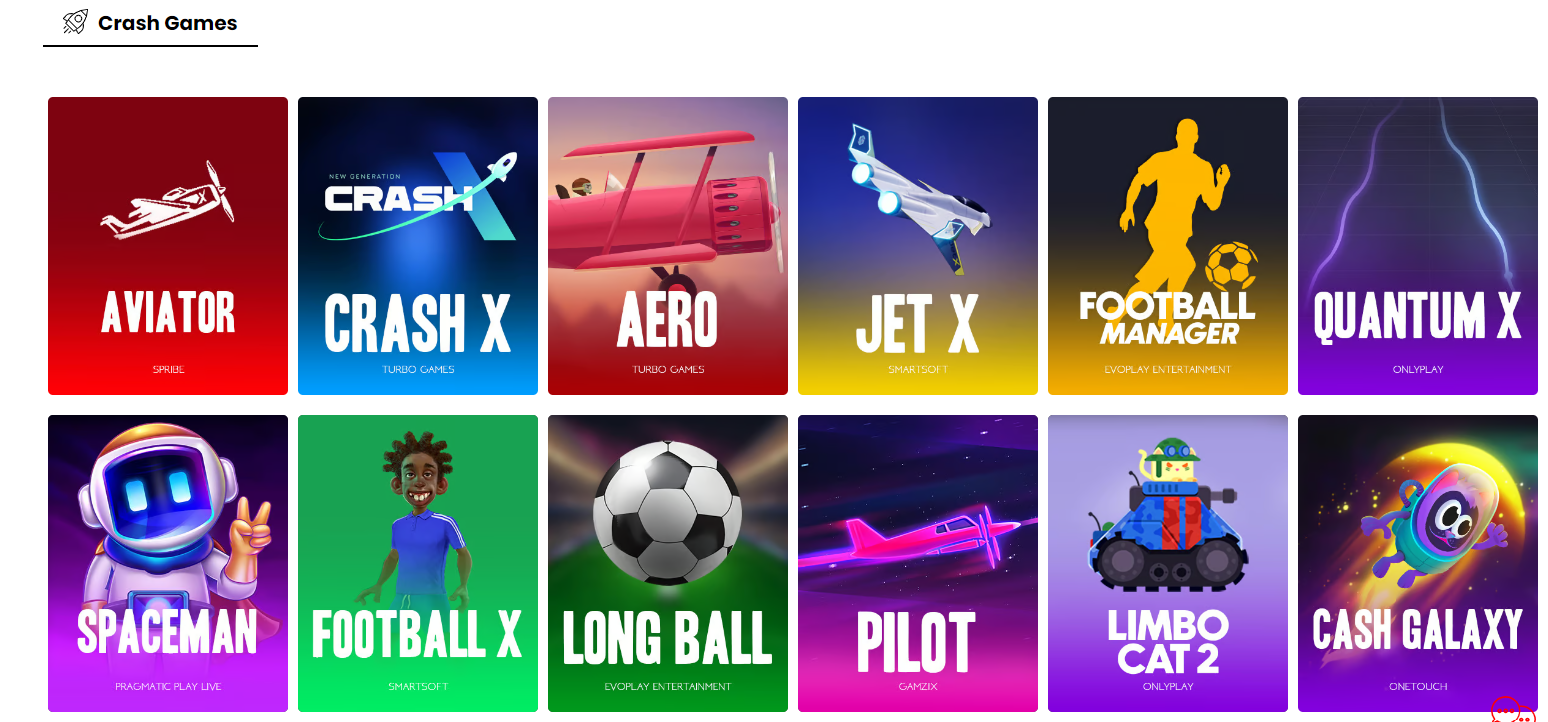The width and height of the screenshot is (1548, 722).
Task: Open the Limbo Cat 2 game
Action: coord(1168,563)
